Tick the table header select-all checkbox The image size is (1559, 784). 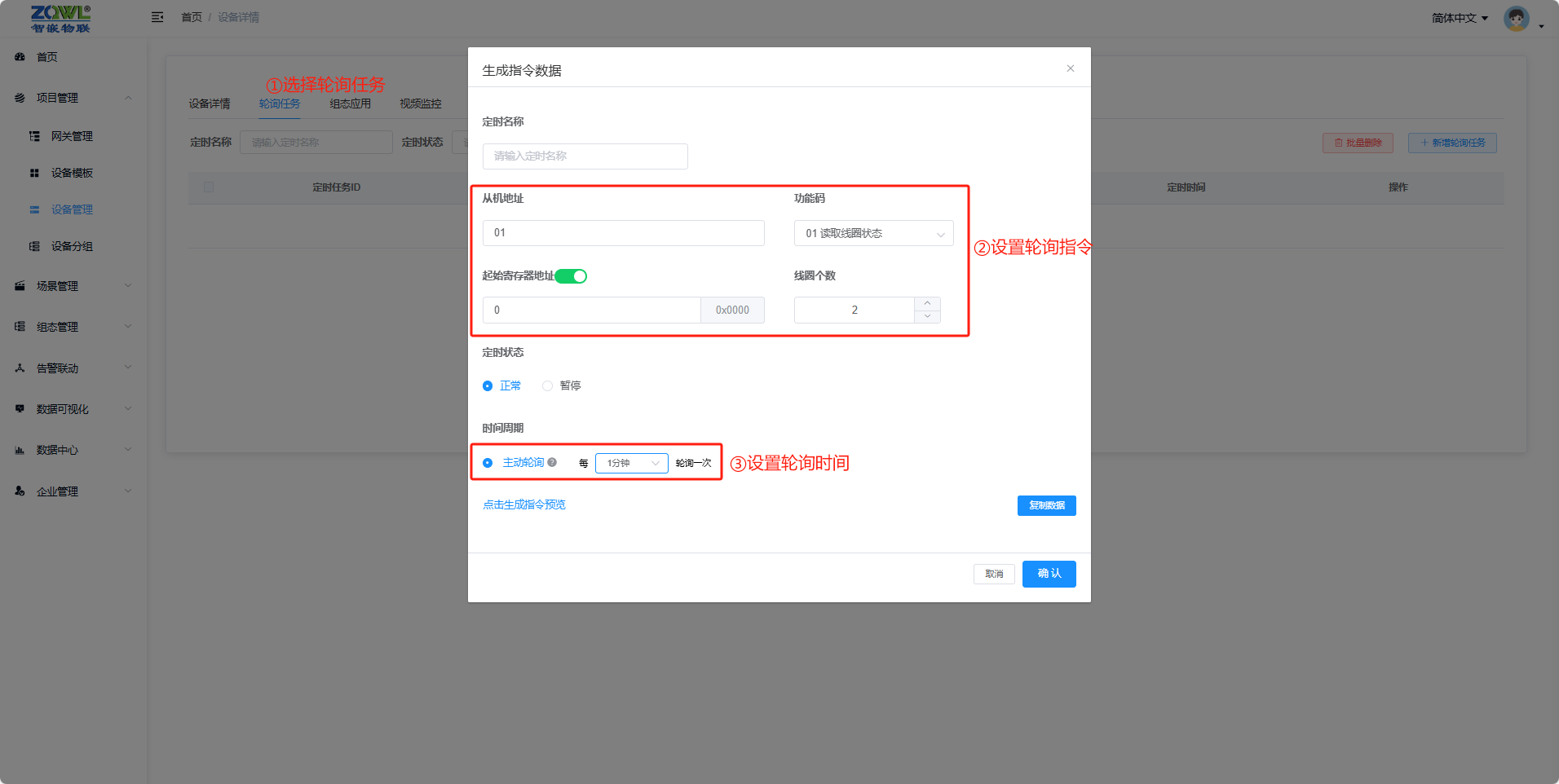[209, 187]
